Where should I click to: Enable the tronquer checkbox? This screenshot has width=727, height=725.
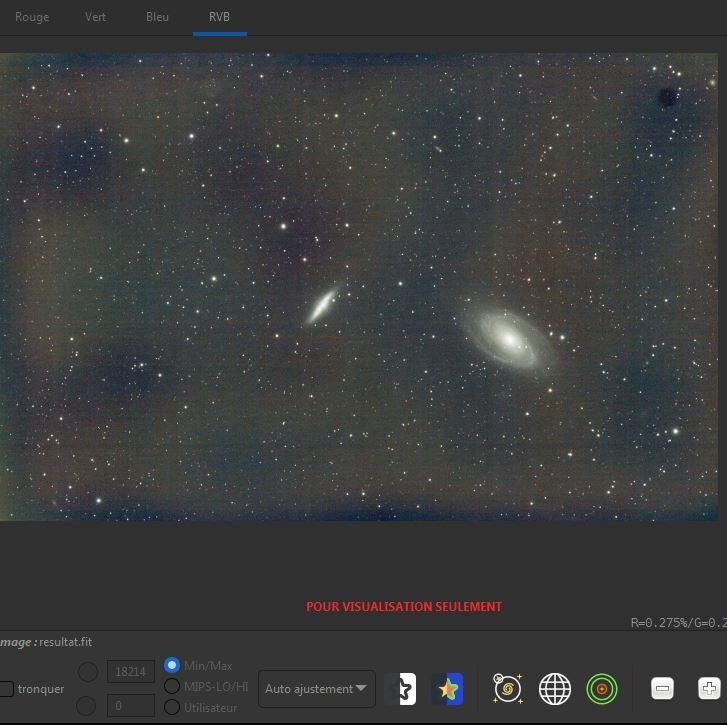tap(6, 689)
